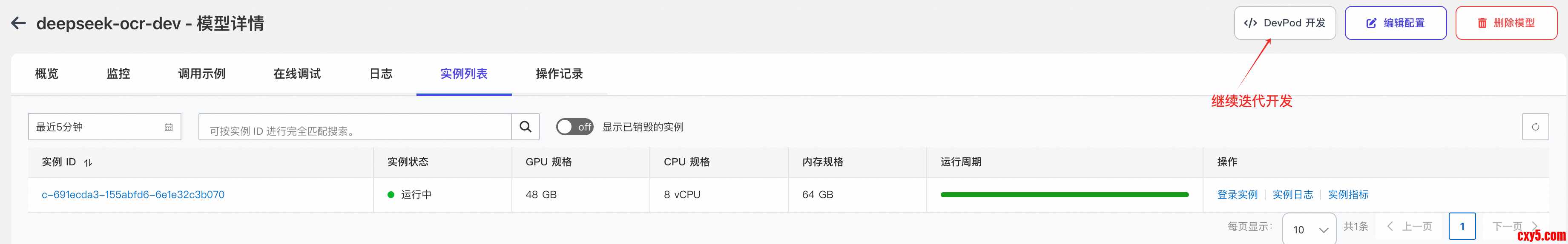Click the green 运行周期 progress bar
This screenshot has height=244, width=1568.
[x=1064, y=195]
